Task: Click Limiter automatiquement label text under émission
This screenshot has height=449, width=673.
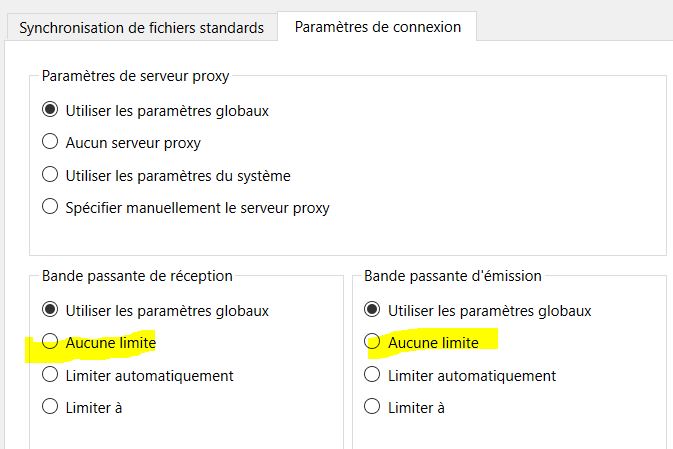Action: [x=472, y=375]
